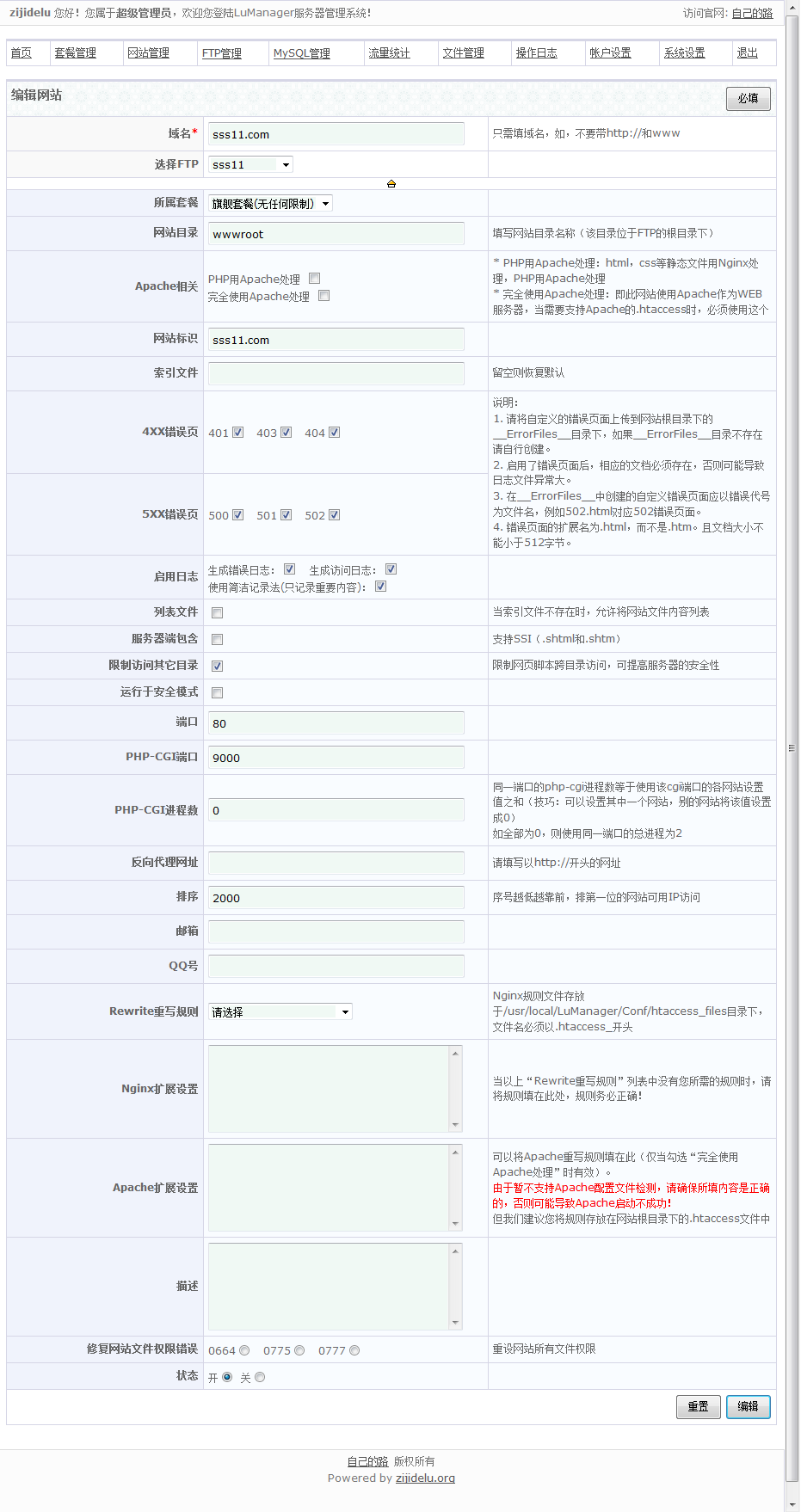Click the 排序 field showing 2000
The width and height of the screenshot is (801, 1512).
pos(336,898)
